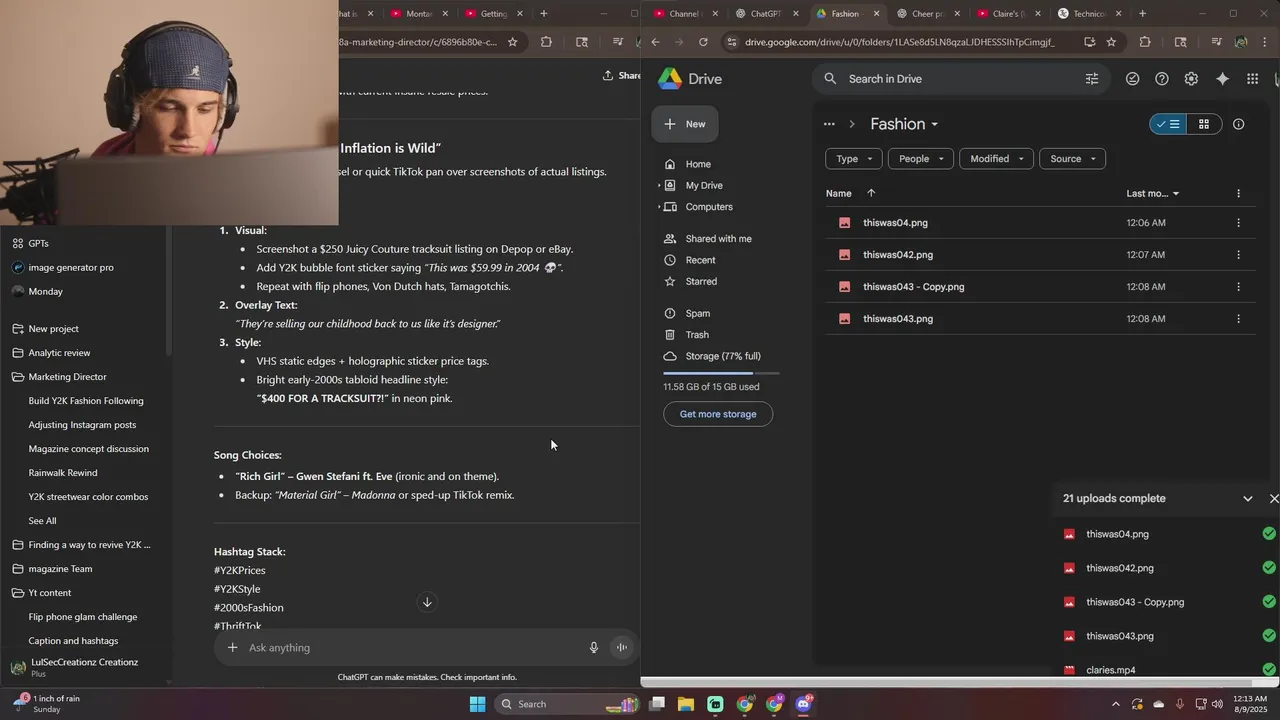
Task: Open Task View on taskbar
Action: (657, 704)
